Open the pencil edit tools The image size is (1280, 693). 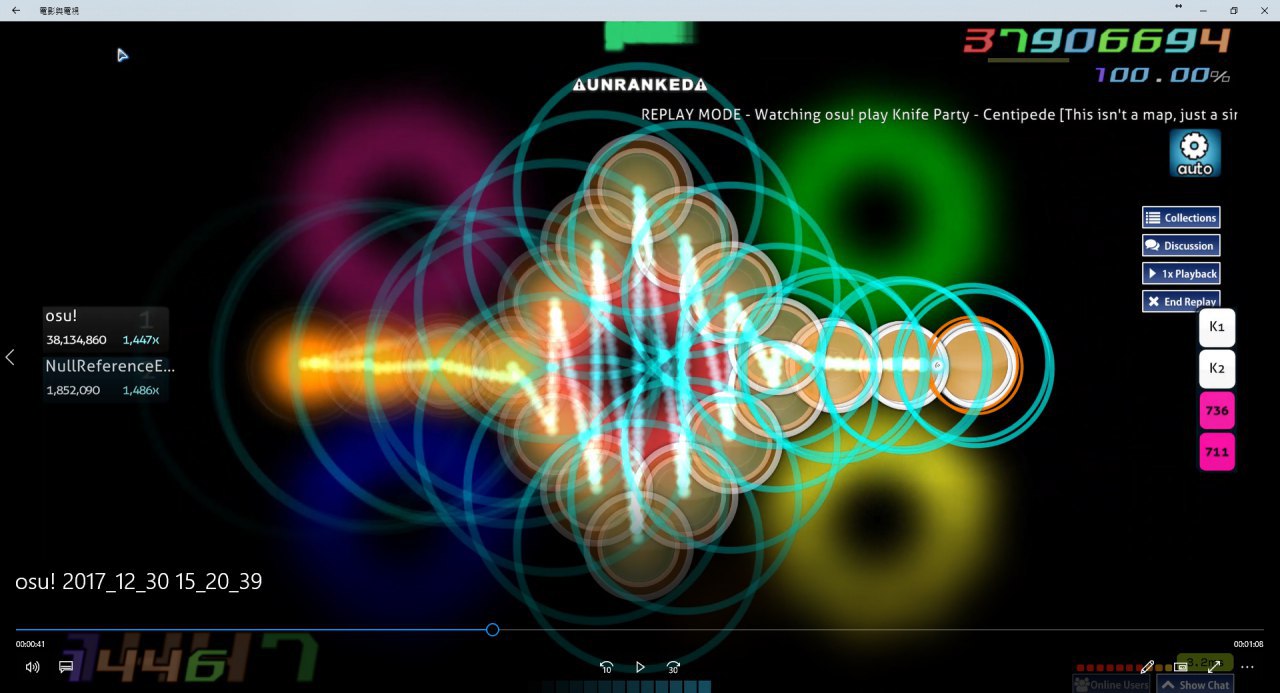pyautogui.click(x=1148, y=667)
